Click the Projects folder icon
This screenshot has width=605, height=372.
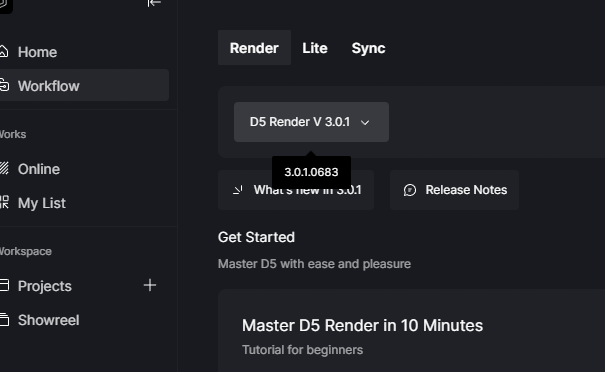(4, 285)
